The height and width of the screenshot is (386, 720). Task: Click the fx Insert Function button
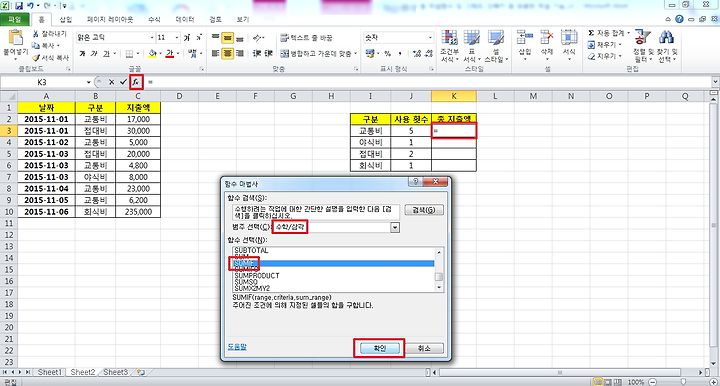click(x=136, y=82)
